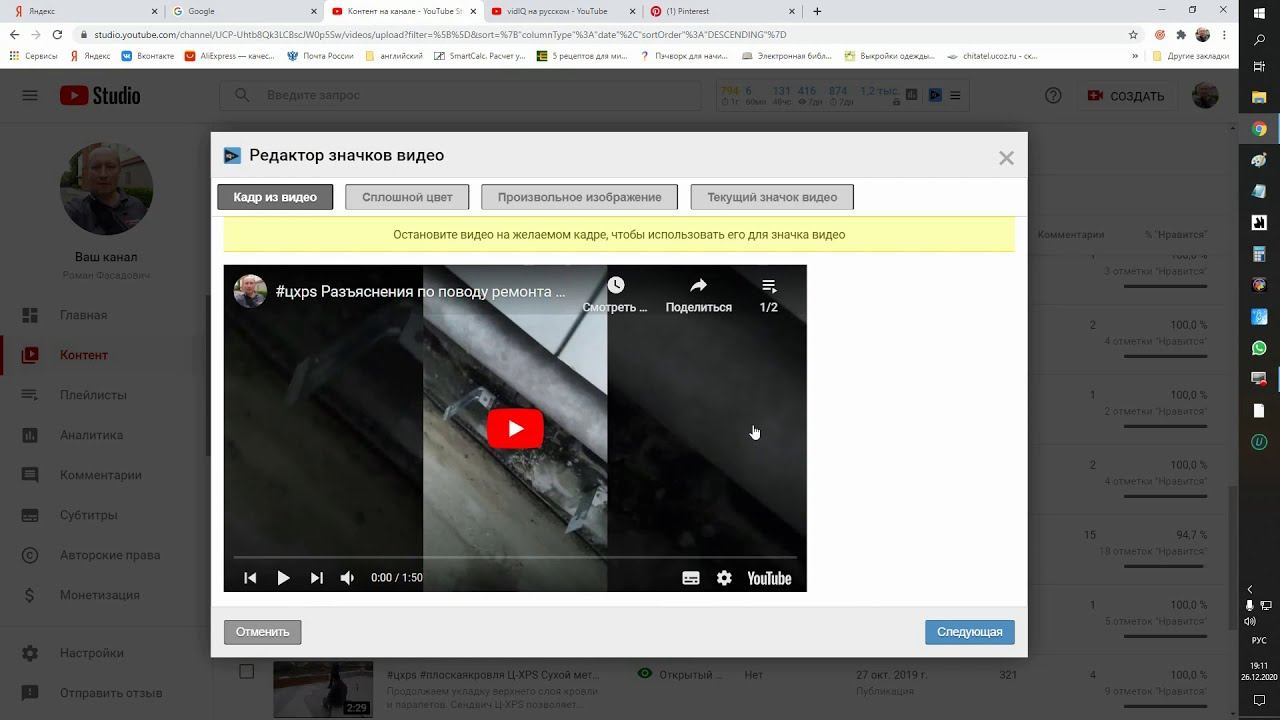This screenshot has height=720, width=1280.
Task: Open the 2:29 video thumbnail in the list
Action: pos(323,688)
